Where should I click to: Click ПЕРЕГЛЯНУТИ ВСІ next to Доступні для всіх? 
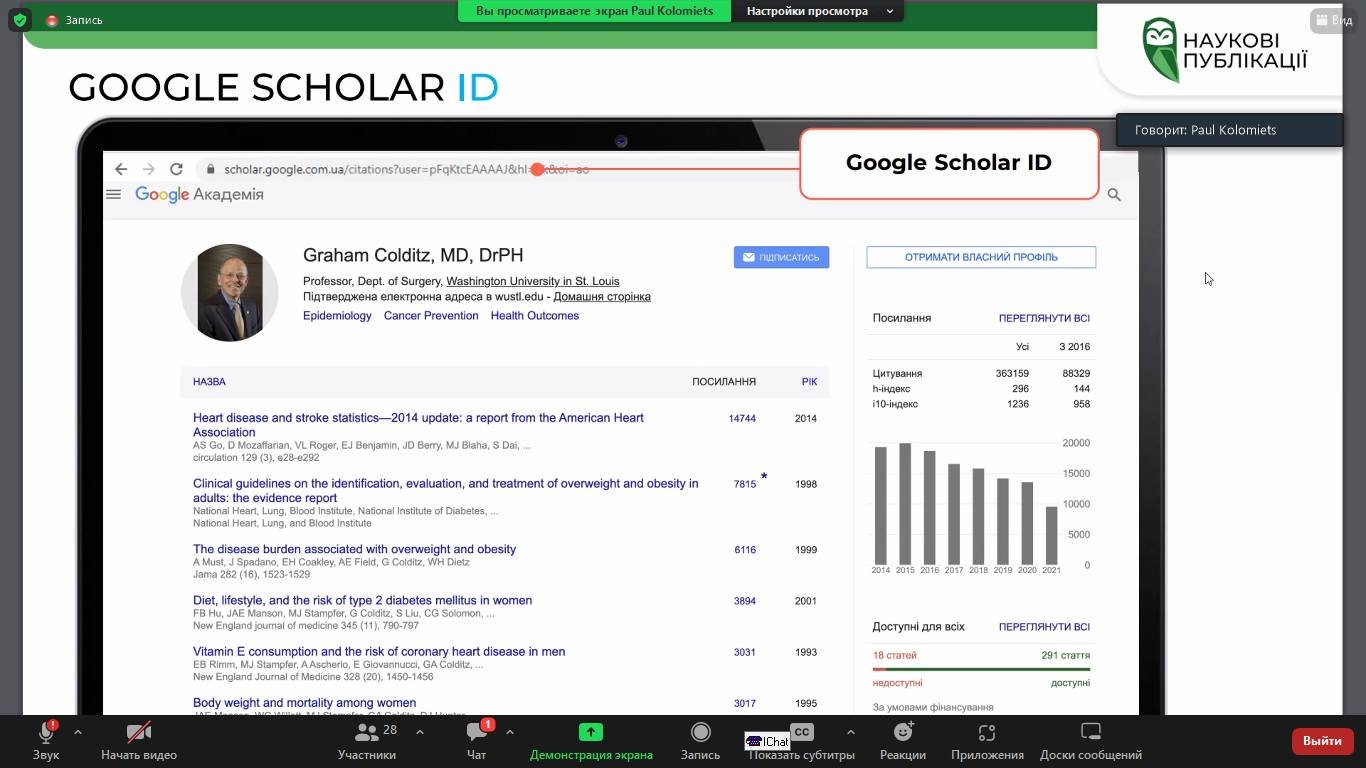tap(1044, 627)
